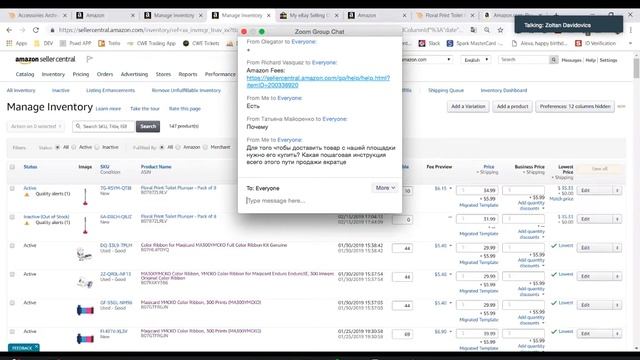Open the toilet plunger thumbnail for Pack of 3

tap(85, 196)
